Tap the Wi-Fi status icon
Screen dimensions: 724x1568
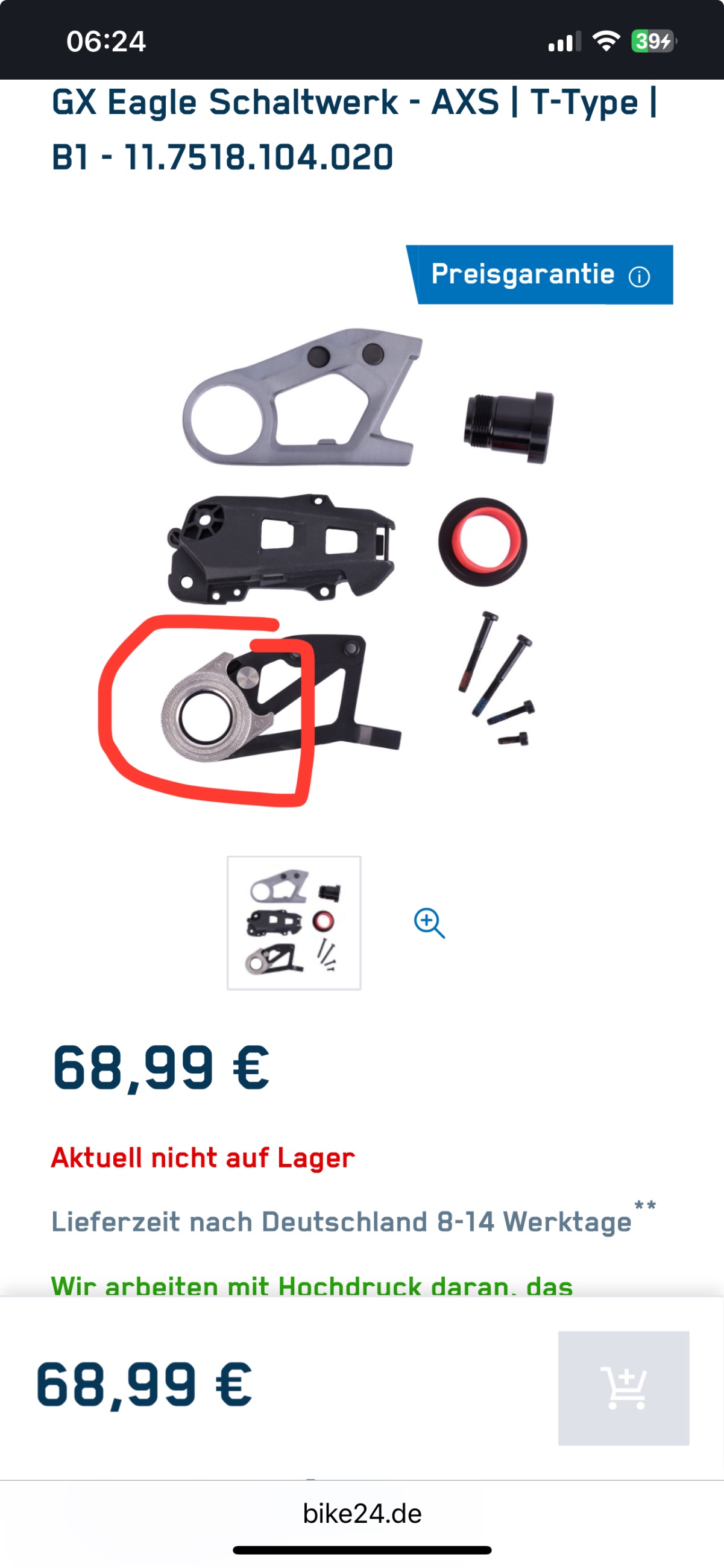pyautogui.click(x=606, y=42)
